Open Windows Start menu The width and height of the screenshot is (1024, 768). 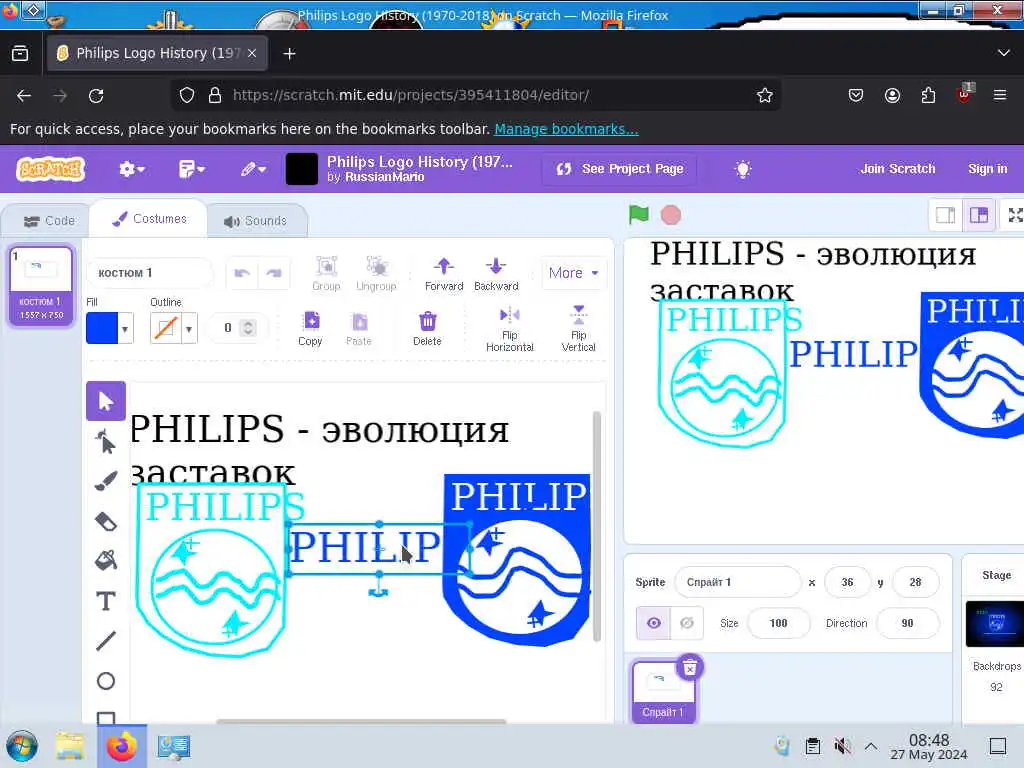click(x=22, y=746)
